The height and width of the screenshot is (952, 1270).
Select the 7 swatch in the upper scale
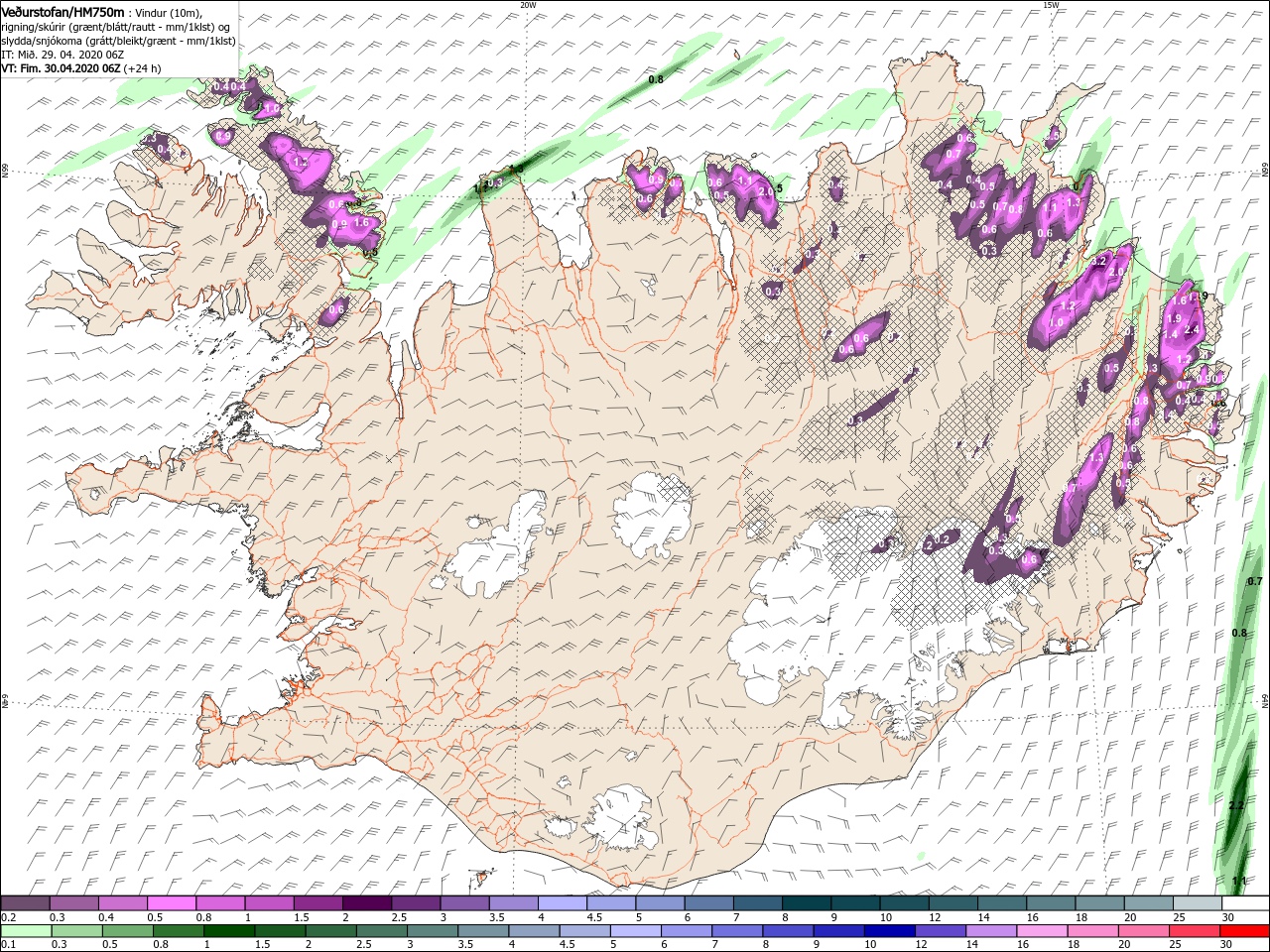757,903
